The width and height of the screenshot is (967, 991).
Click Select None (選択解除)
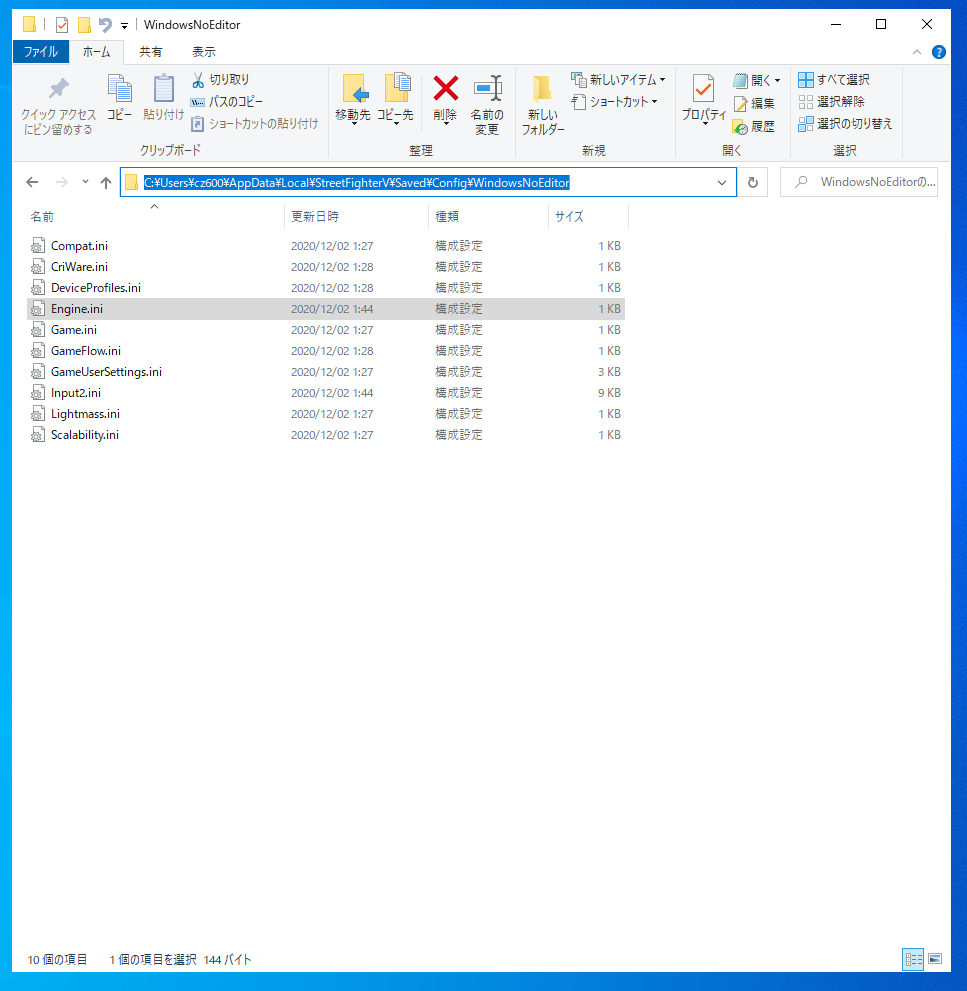832,102
